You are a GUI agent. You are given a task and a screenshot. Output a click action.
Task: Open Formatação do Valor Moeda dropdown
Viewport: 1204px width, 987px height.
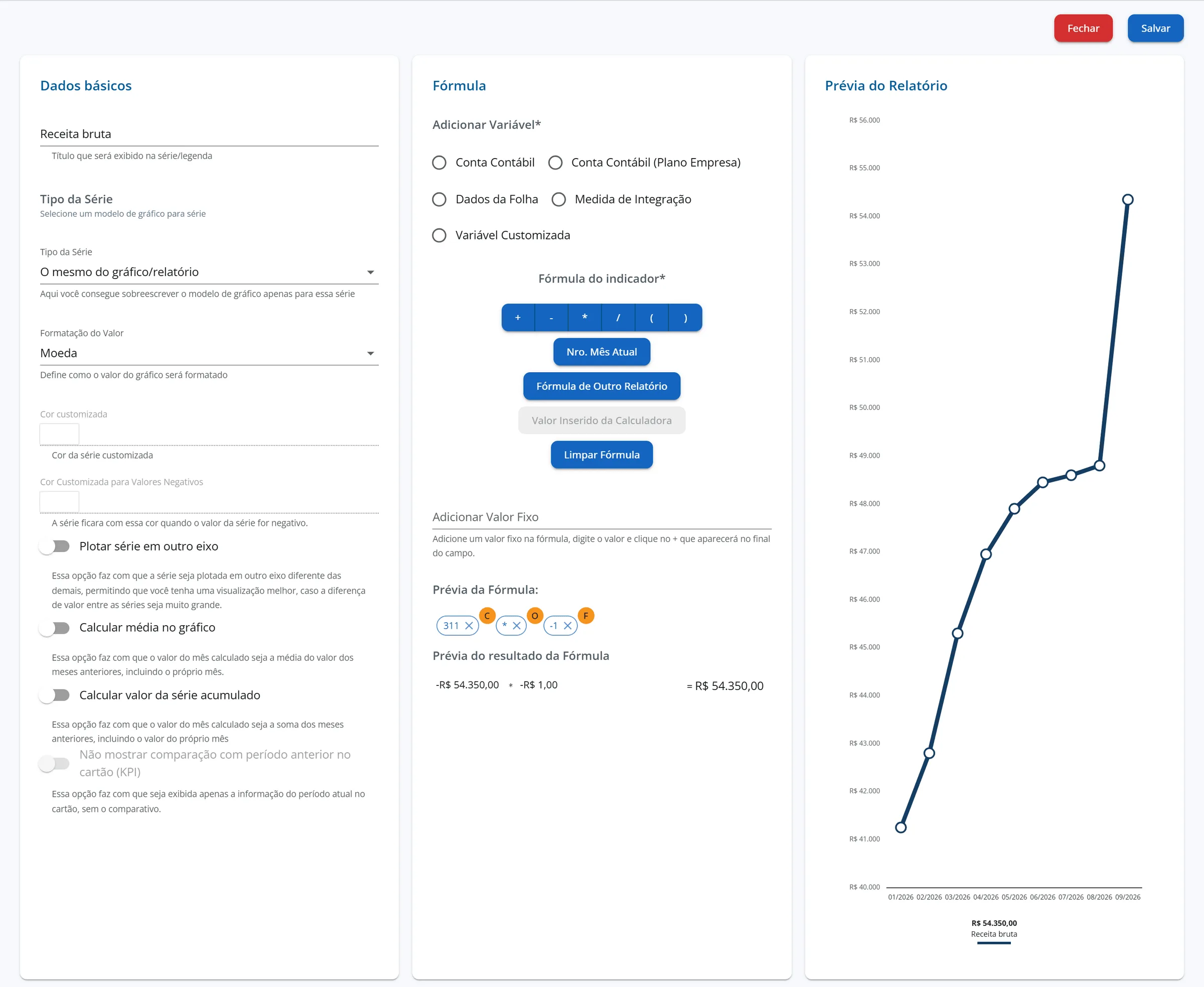(x=209, y=353)
